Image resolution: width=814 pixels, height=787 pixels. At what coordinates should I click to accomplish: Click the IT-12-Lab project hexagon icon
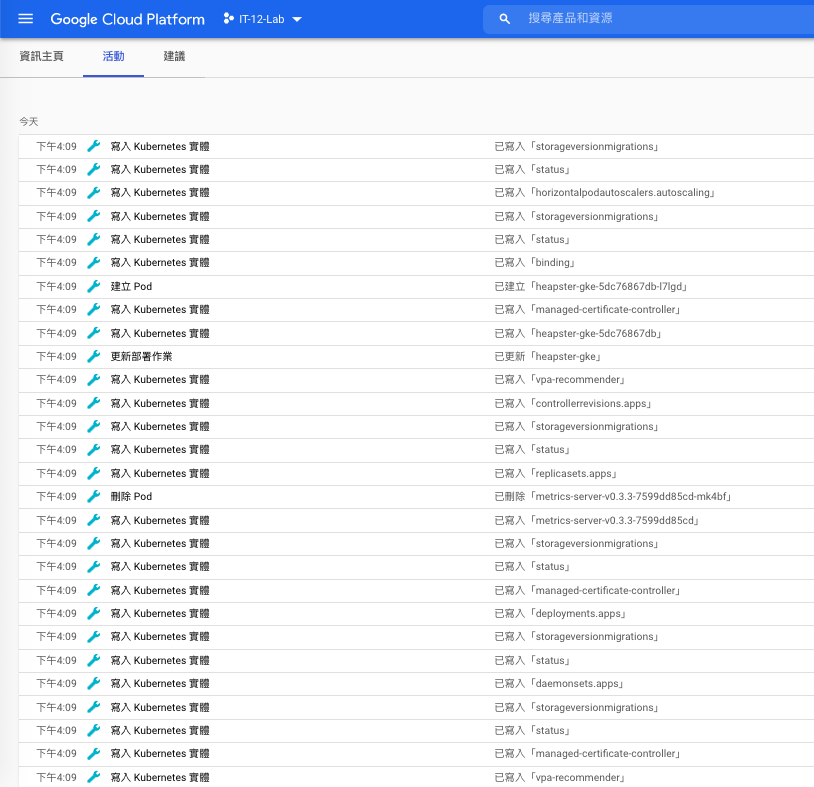228,19
